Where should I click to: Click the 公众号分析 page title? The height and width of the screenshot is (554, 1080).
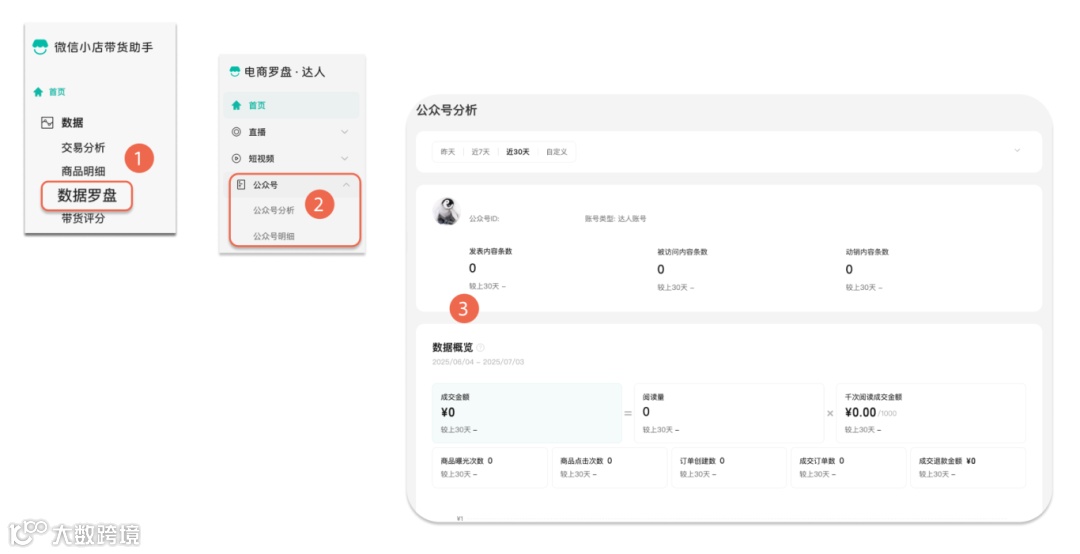coord(446,110)
